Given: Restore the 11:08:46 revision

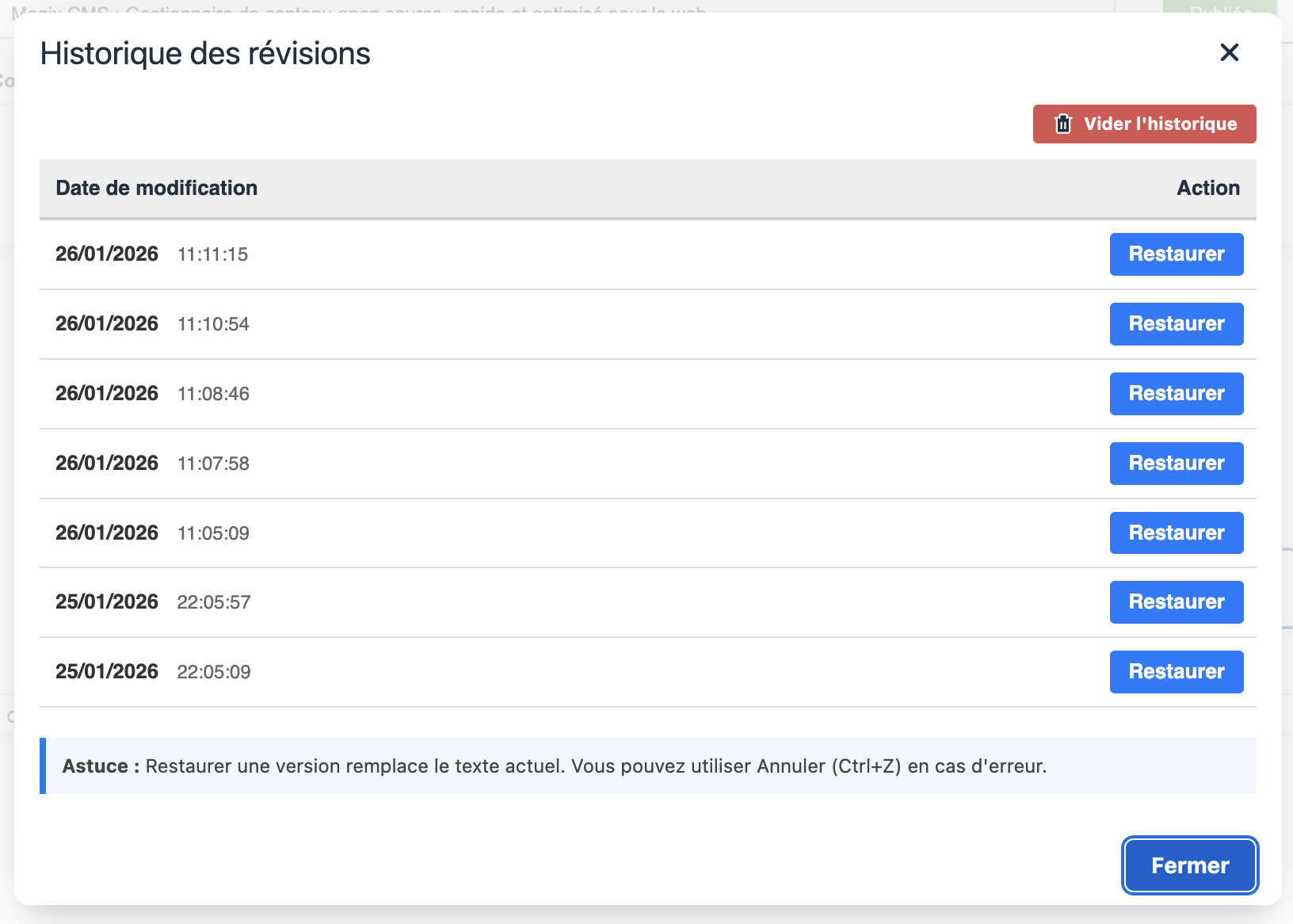Looking at the screenshot, I should tap(1176, 394).
